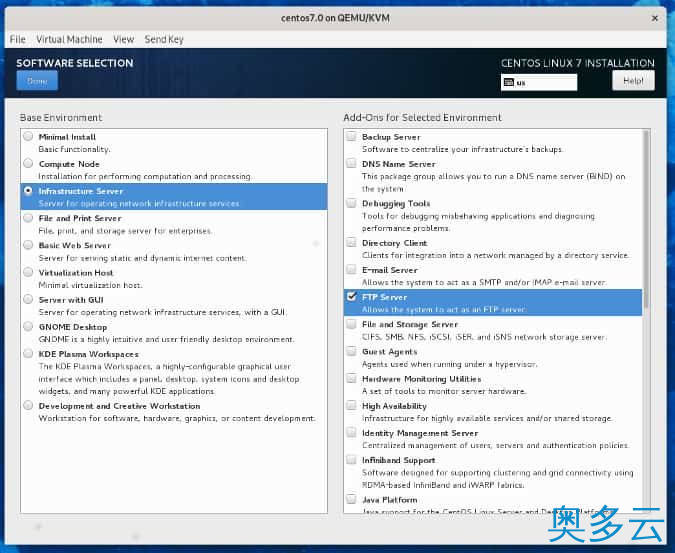Enable the Guest Agents checkbox
The width and height of the screenshot is (675, 553).
tap(352, 351)
